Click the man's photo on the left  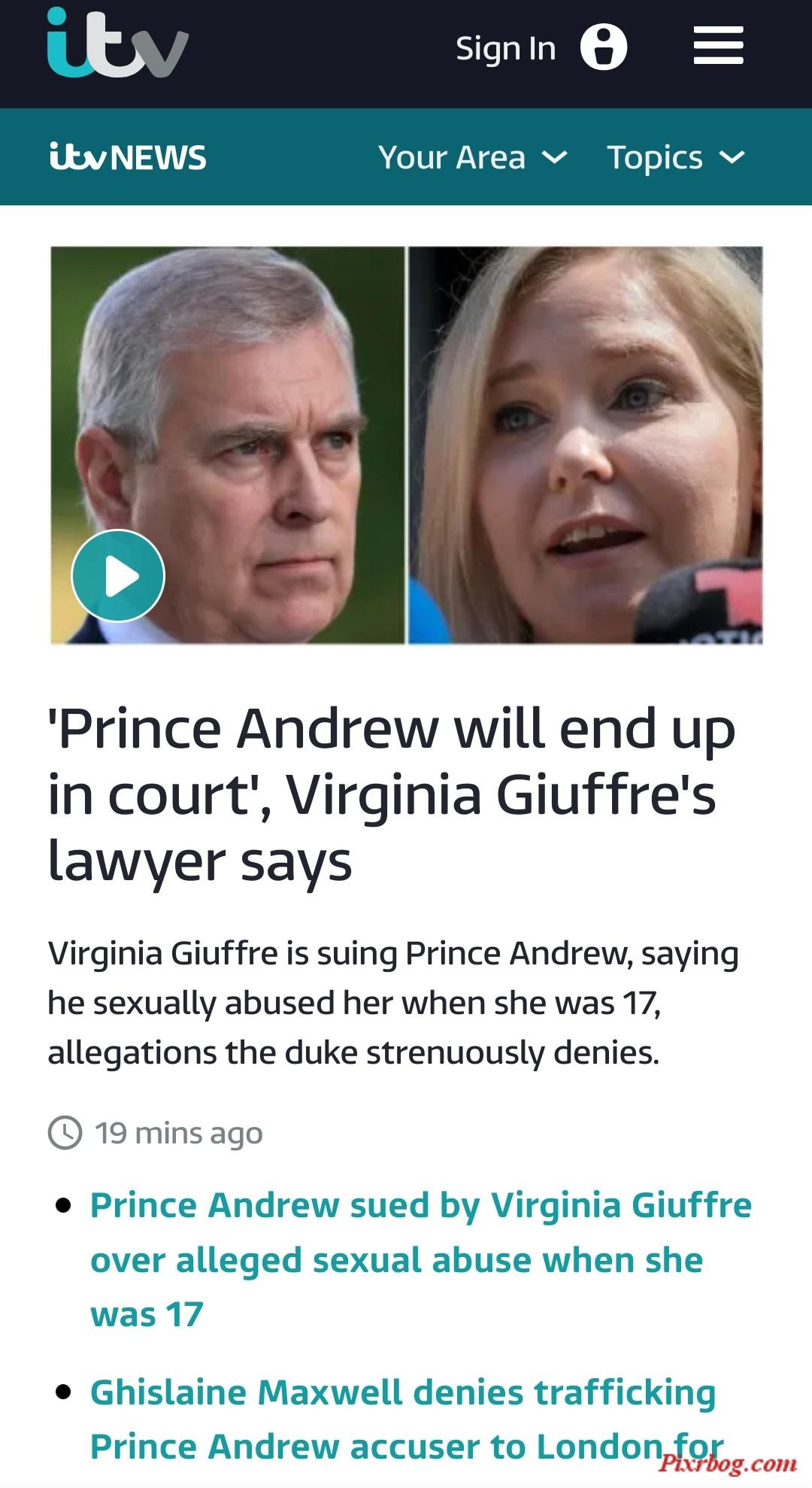click(x=228, y=445)
